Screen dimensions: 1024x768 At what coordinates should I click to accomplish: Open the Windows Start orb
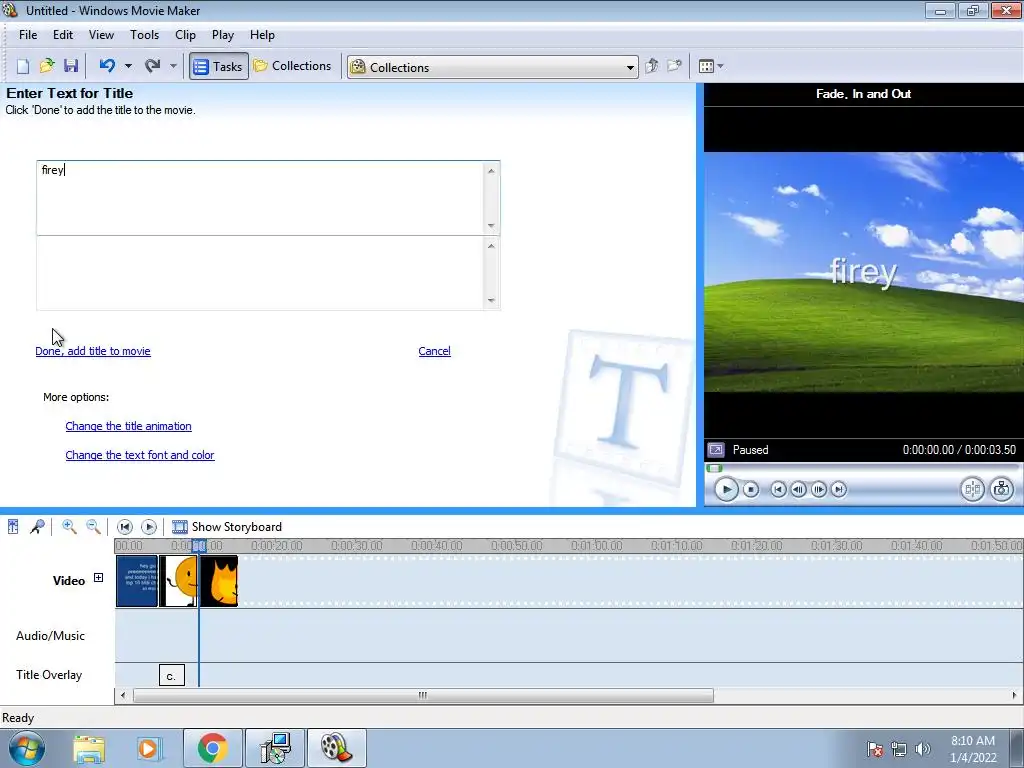(27, 748)
